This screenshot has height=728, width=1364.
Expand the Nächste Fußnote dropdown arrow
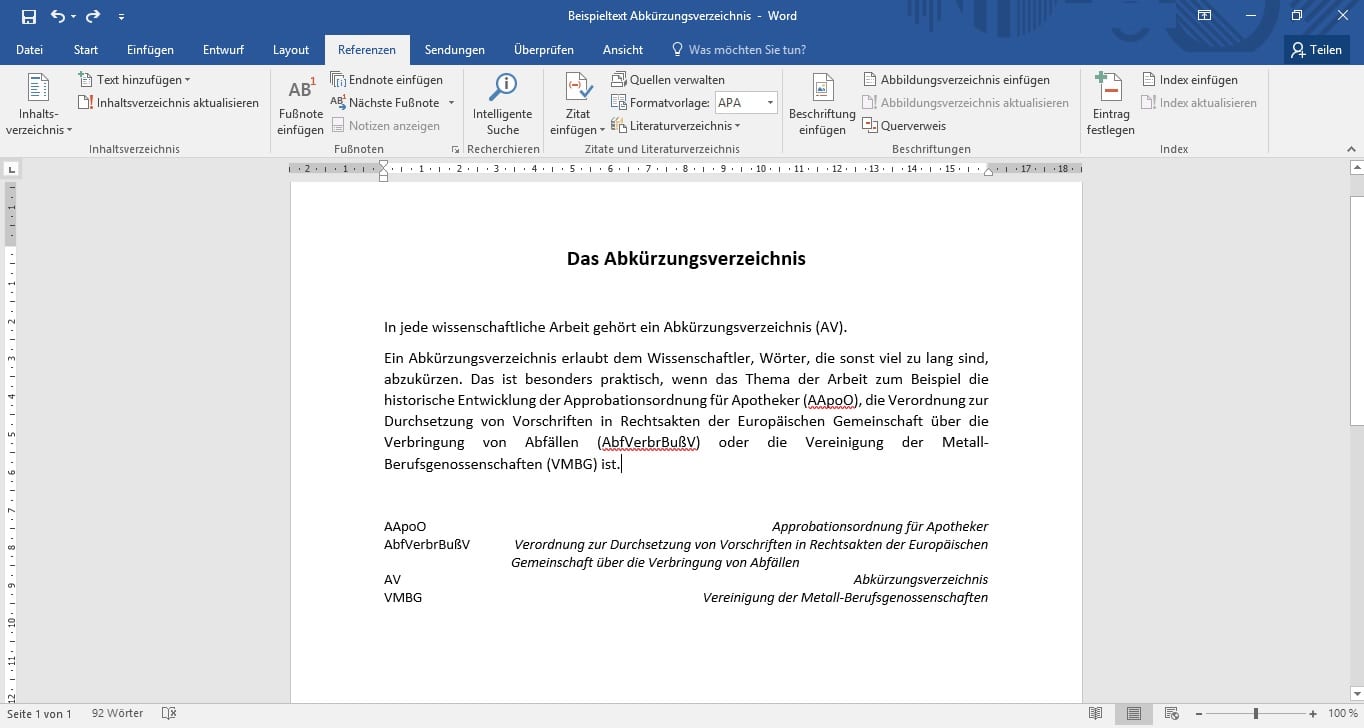click(451, 103)
